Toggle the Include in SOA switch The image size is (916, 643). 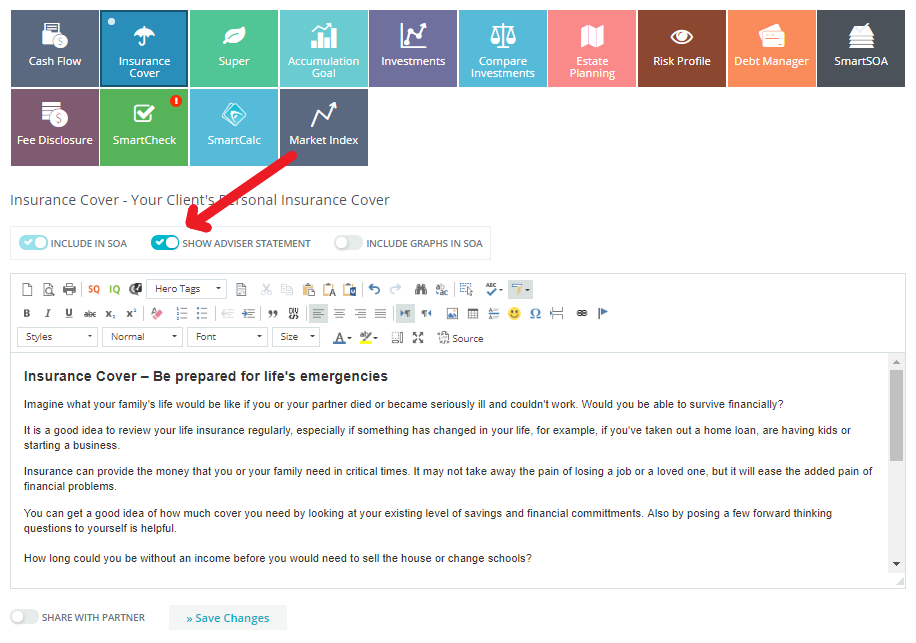(33, 243)
